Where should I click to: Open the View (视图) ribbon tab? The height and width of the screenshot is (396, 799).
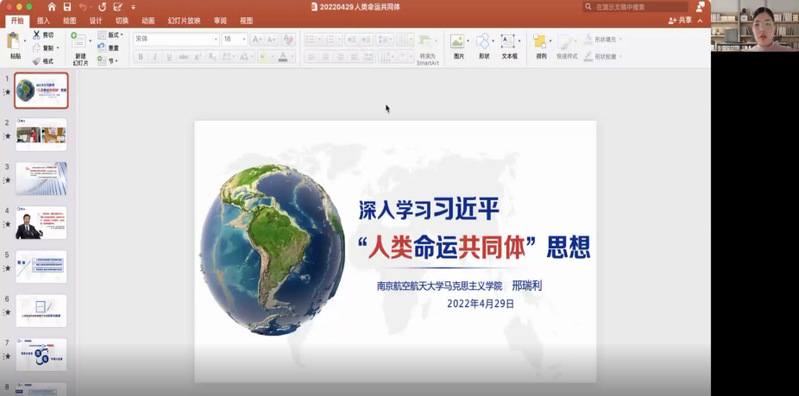[246, 21]
